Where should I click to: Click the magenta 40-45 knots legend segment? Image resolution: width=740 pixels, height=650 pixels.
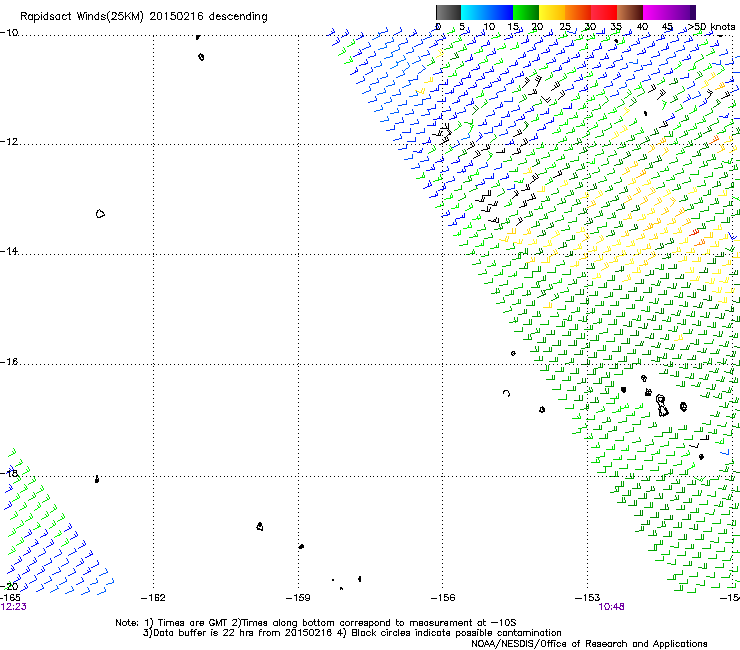656,12
